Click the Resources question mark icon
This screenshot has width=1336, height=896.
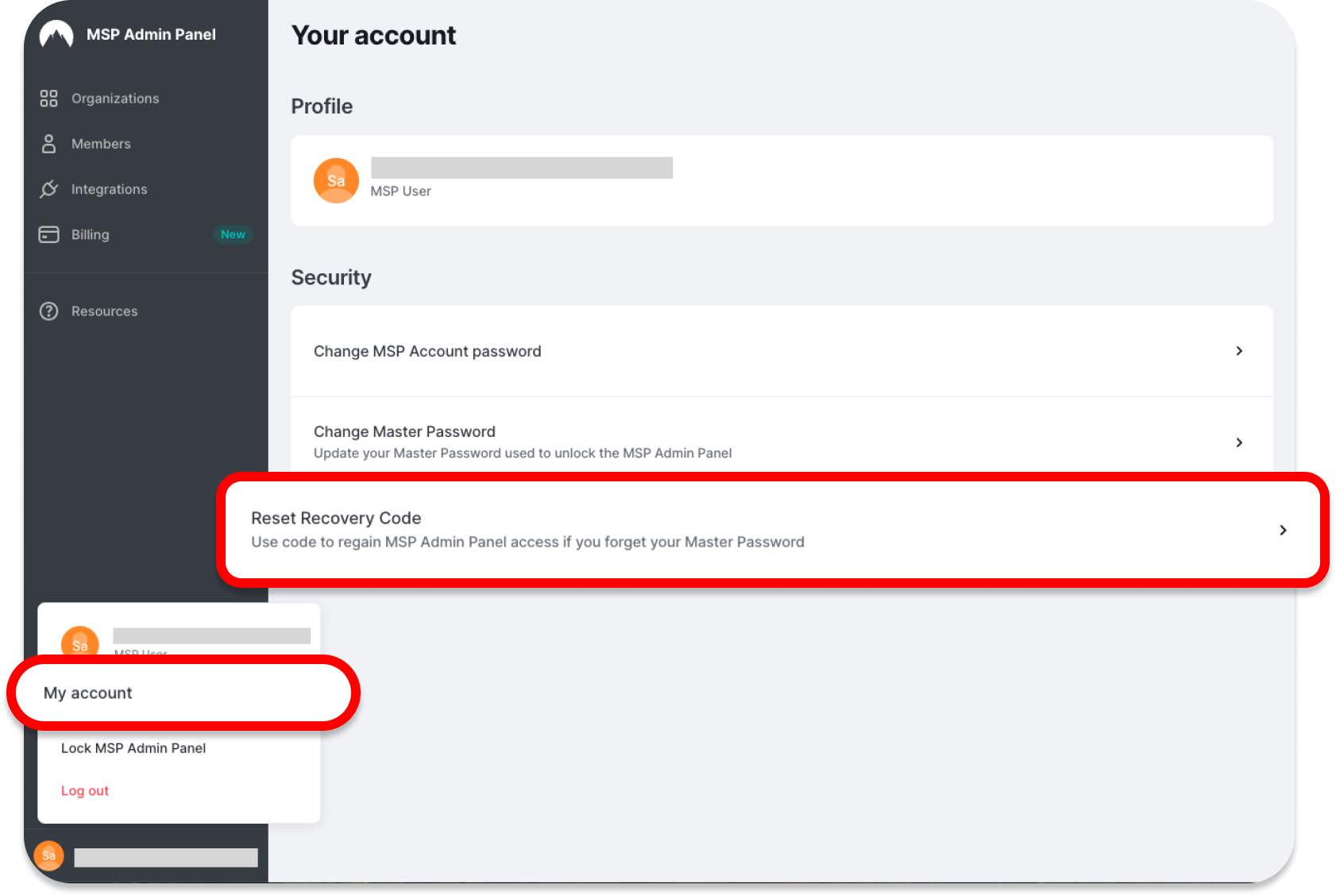[x=48, y=311]
